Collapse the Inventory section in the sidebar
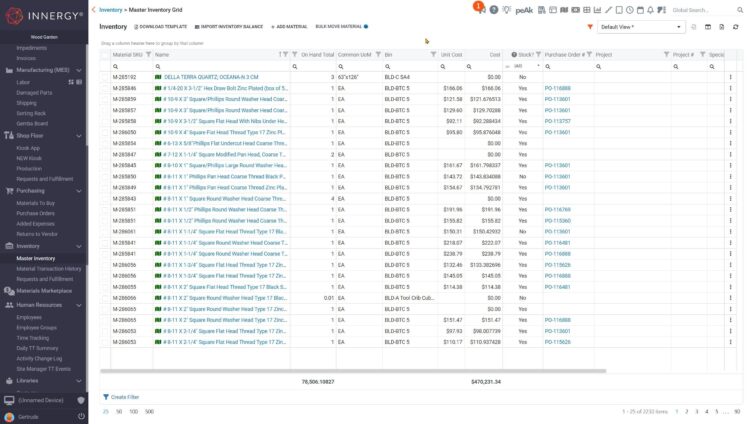The width and height of the screenshot is (754, 424). click(x=80, y=245)
